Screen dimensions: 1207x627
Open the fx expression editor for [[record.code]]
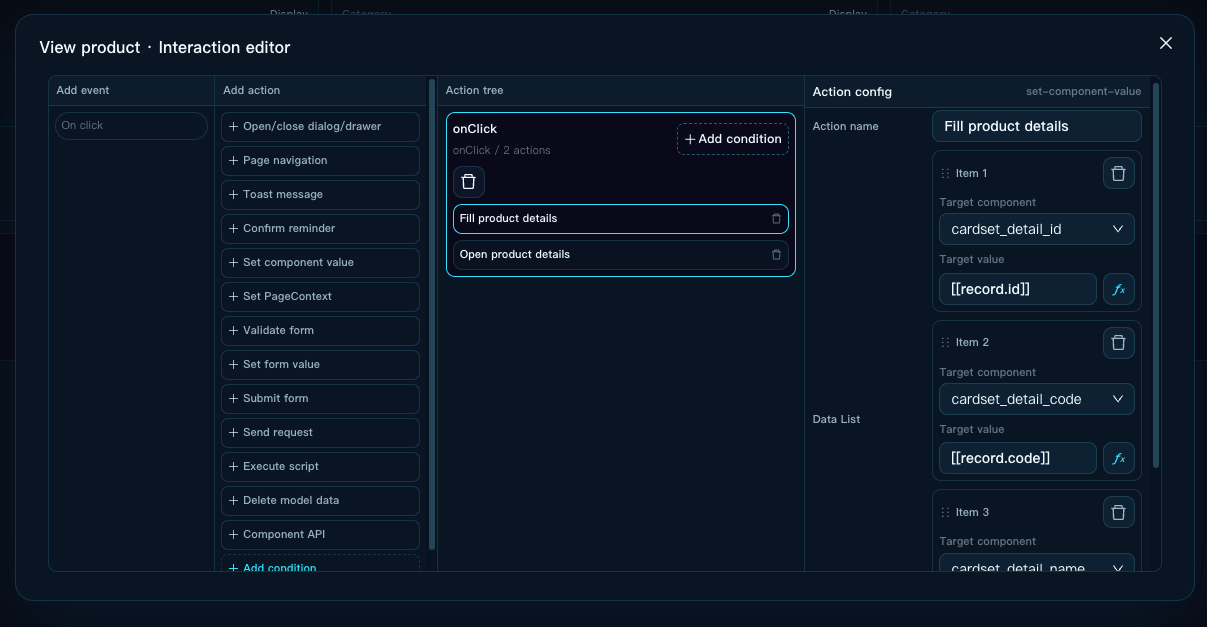tap(1118, 458)
